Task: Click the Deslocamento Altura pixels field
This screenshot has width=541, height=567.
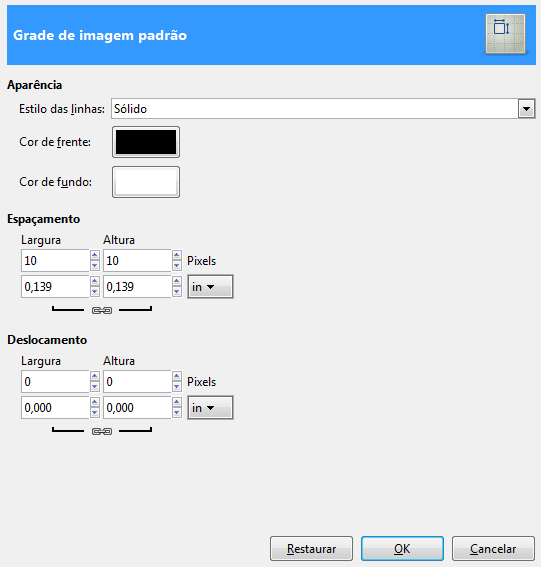Action: pyautogui.click(x=137, y=381)
